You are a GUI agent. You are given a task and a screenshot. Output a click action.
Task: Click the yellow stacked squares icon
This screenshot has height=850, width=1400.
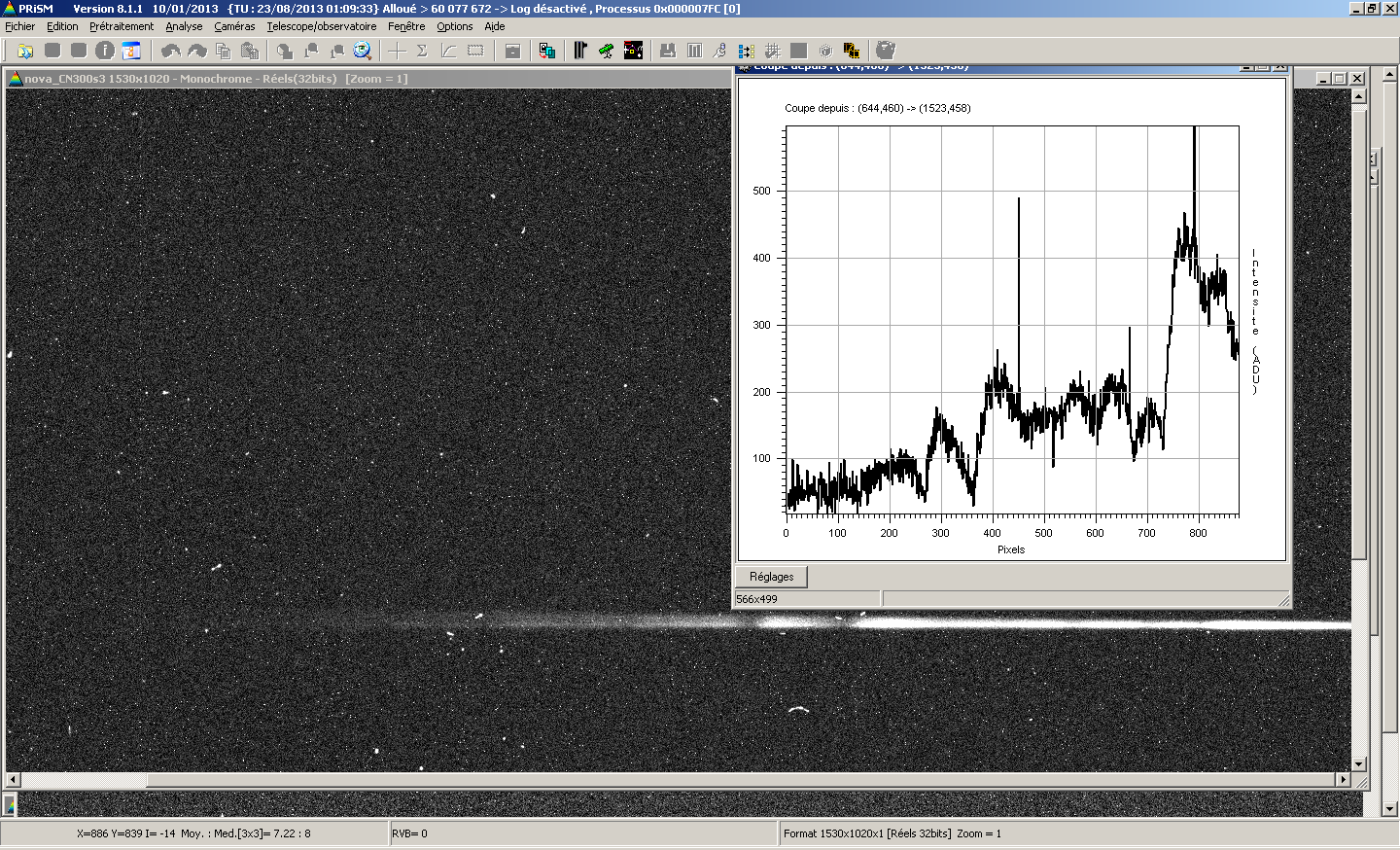[x=851, y=51]
